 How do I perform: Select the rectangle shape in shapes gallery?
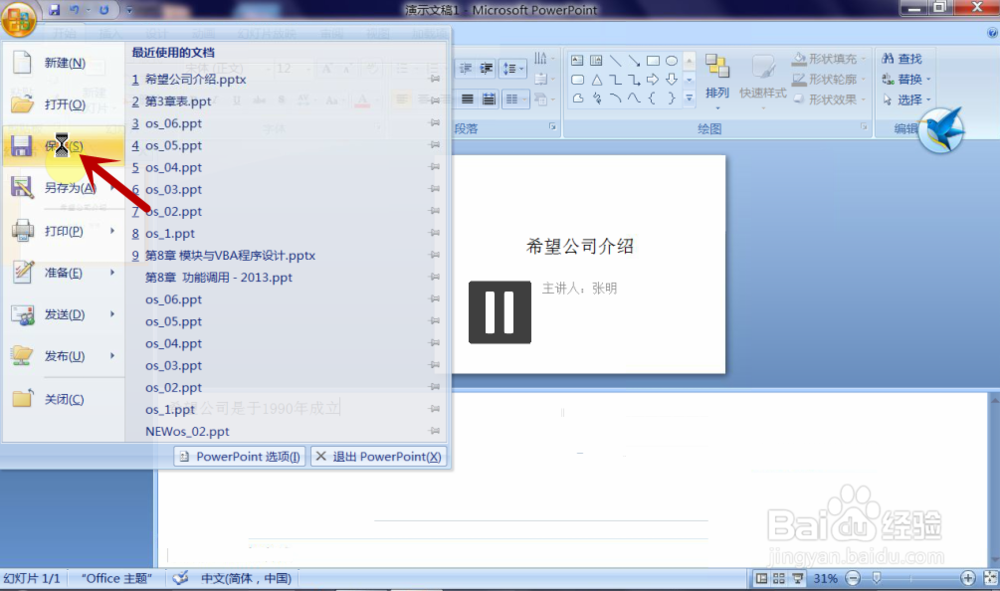[x=652, y=61]
